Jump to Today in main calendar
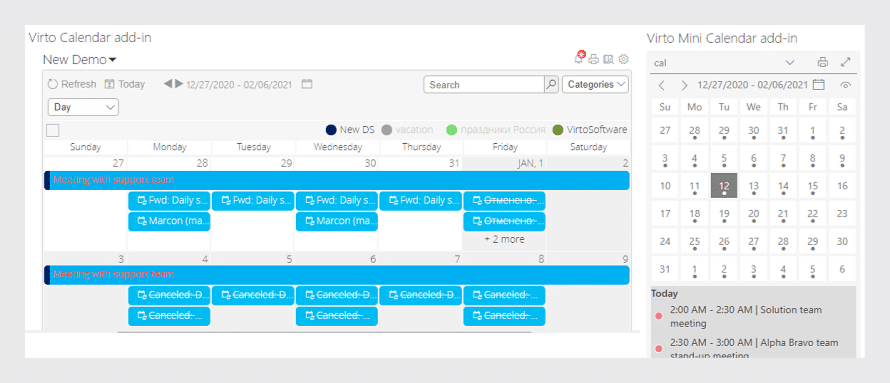Viewport: 890px width, 383px height. pyautogui.click(x=125, y=84)
